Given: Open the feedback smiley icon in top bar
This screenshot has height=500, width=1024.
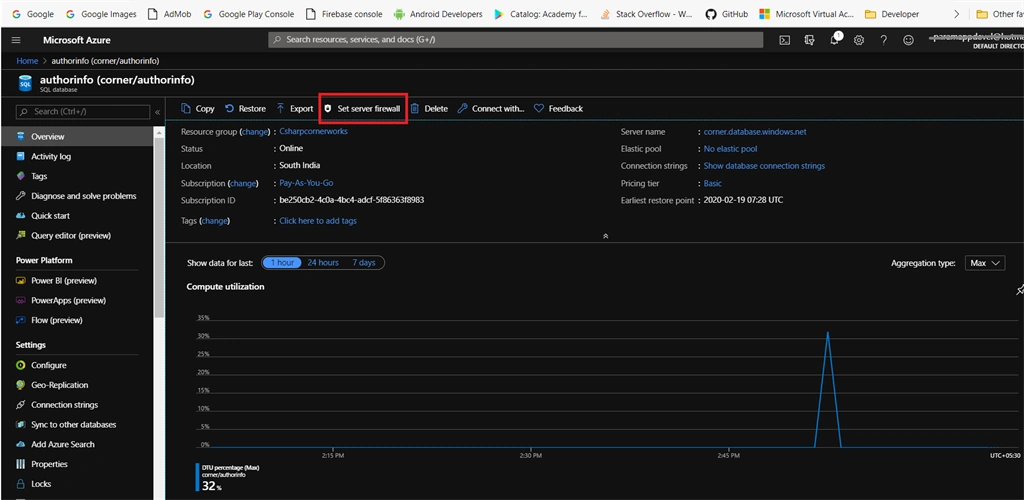Looking at the screenshot, I should [908, 40].
